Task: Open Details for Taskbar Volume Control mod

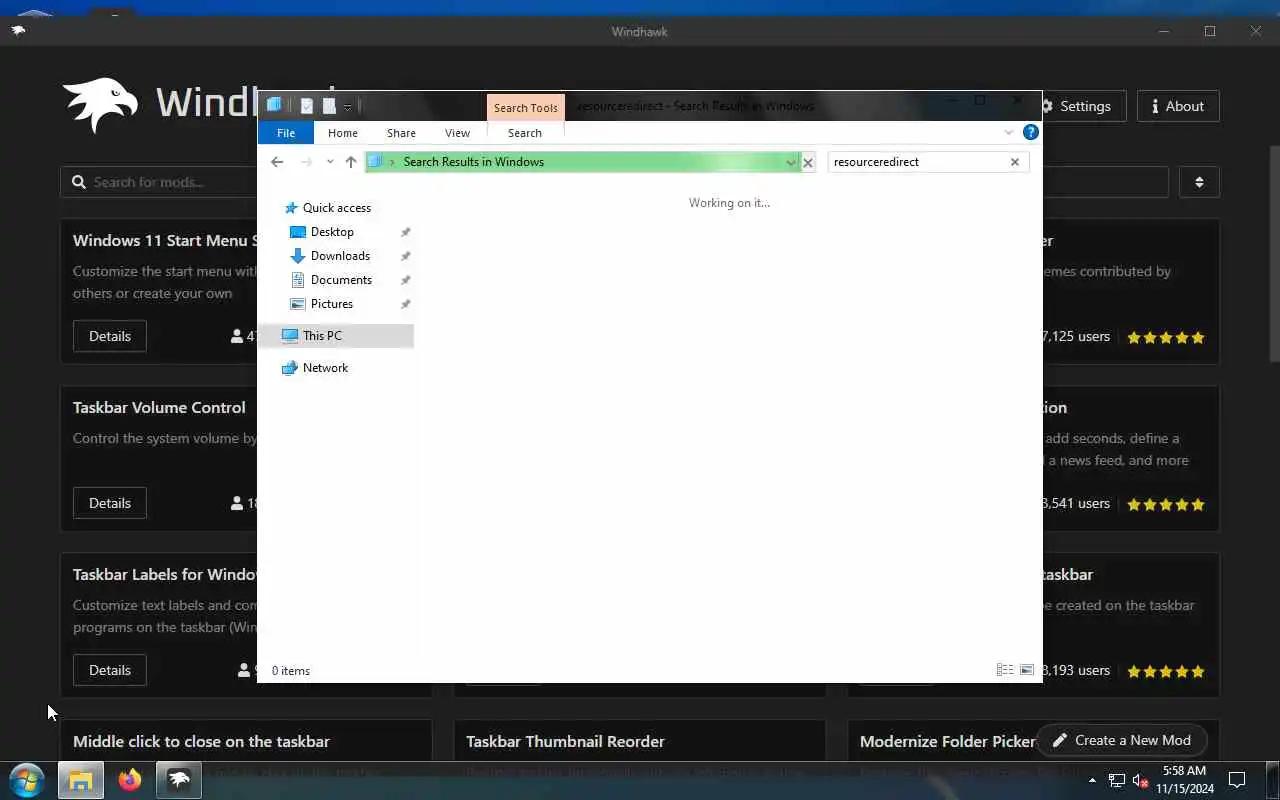Action: (110, 503)
